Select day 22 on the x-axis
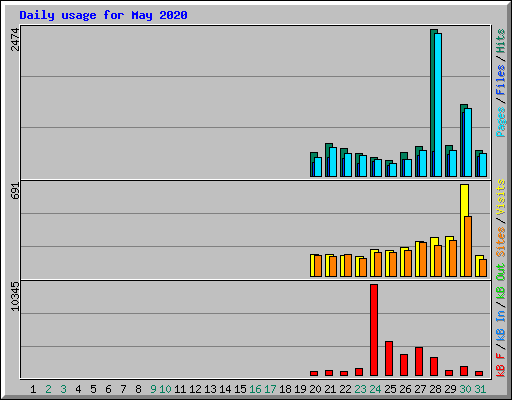 [345, 389]
